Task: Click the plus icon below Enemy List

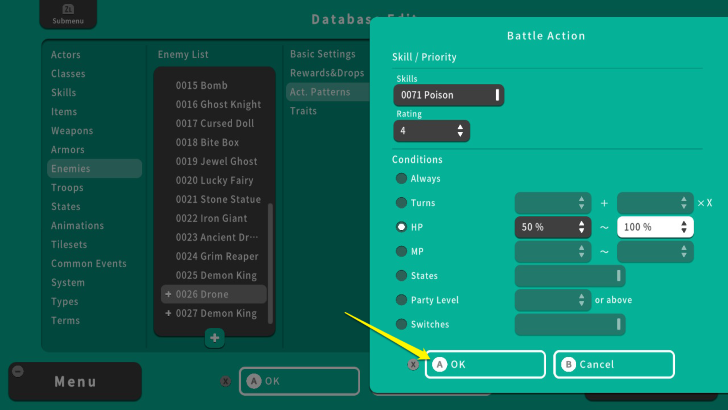Action: (x=214, y=338)
